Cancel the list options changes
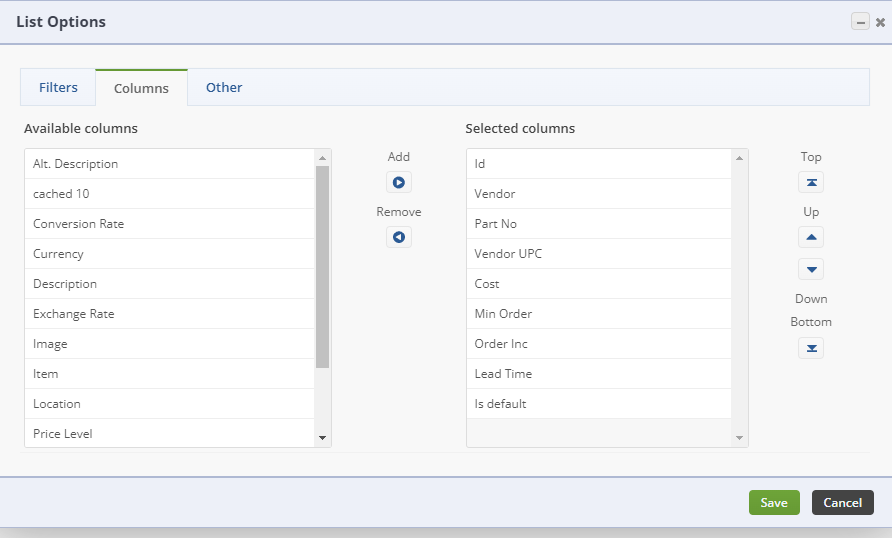Image resolution: width=892 pixels, height=538 pixels. (843, 503)
